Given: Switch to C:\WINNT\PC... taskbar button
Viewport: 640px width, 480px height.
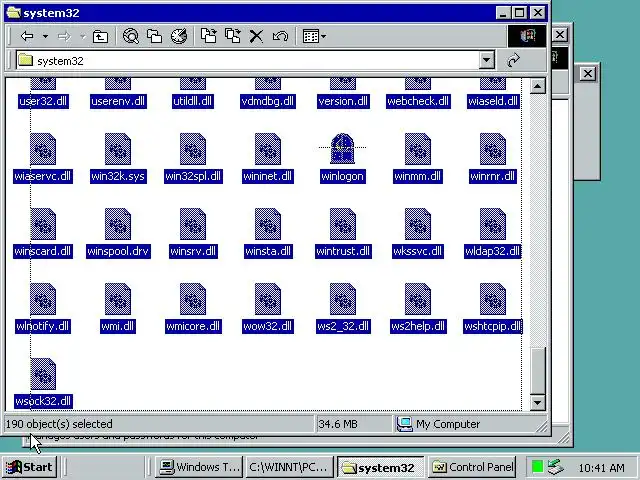Looking at the screenshot, I should tap(289, 467).
